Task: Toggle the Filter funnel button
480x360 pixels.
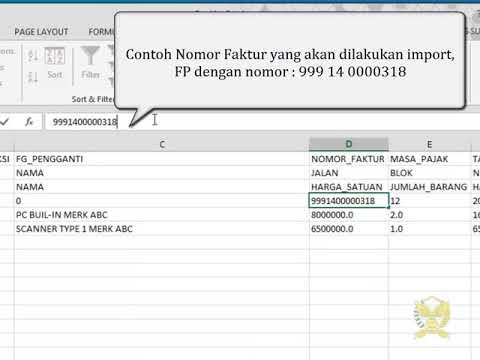Action: [x=90, y=63]
